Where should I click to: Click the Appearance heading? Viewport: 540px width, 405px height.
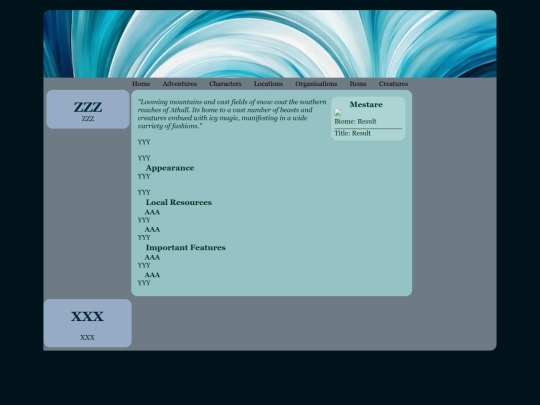170,168
